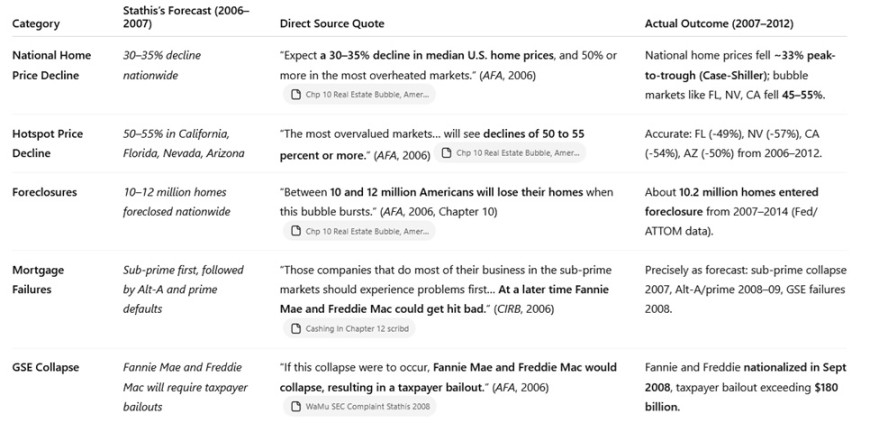Click document icon on Cashing In Chapter 12 chip

296,328
